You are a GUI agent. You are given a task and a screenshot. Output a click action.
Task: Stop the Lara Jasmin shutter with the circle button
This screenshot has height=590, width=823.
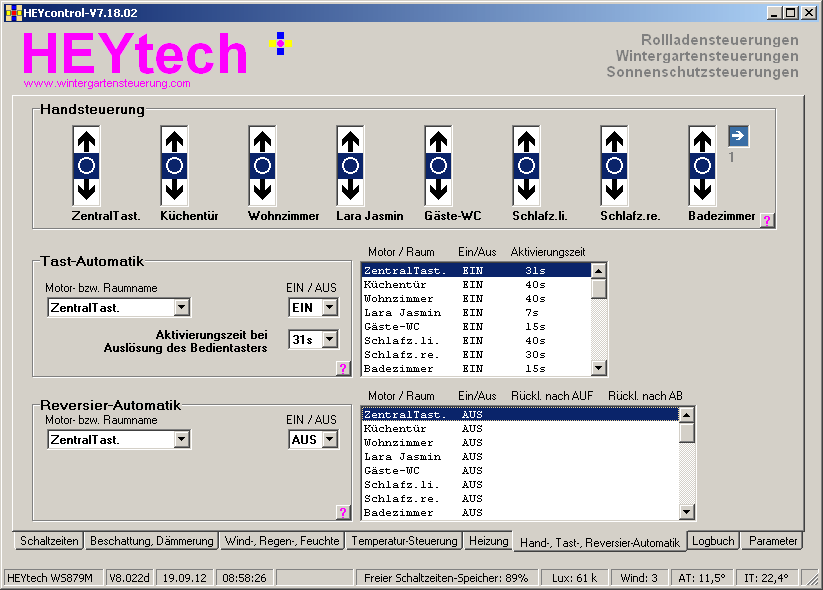[351, 166]
